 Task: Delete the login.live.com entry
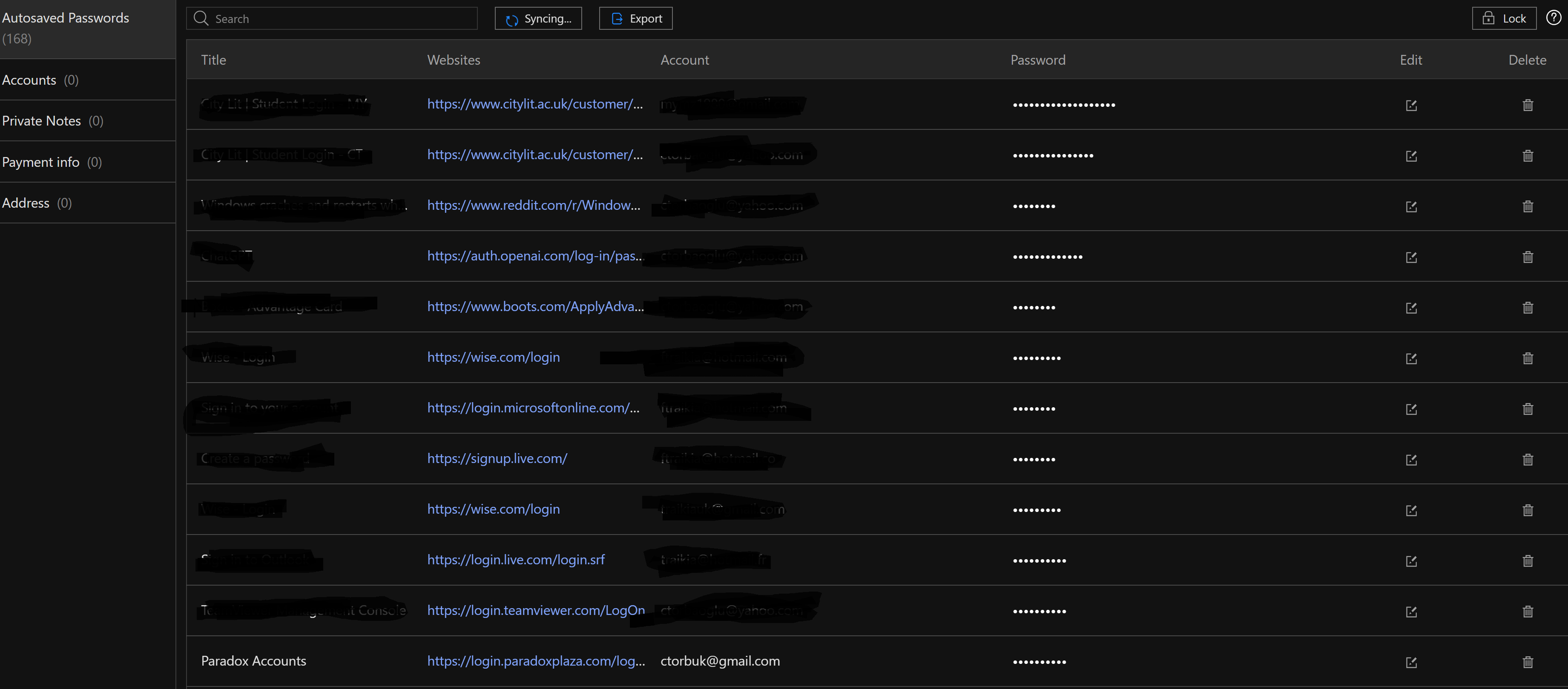[x=1527, y=560]
